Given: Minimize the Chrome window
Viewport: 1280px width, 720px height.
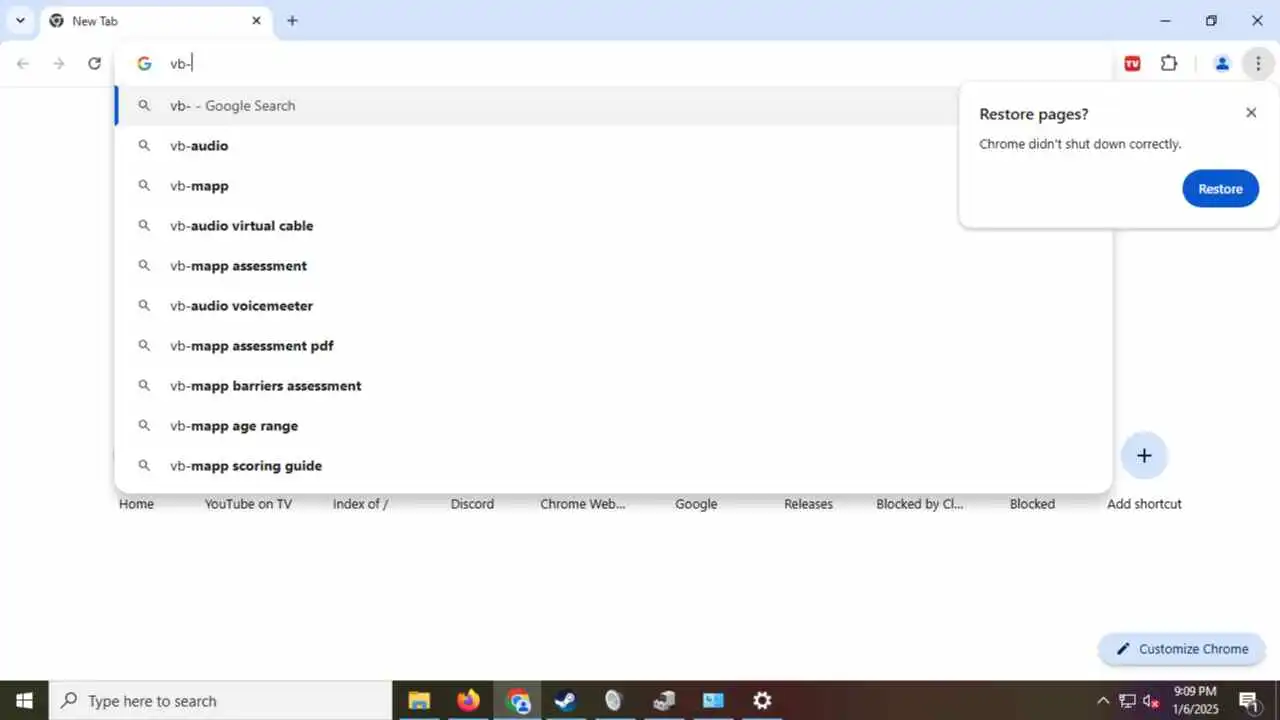Looking at the screenshot, I should pos(1165,20).
